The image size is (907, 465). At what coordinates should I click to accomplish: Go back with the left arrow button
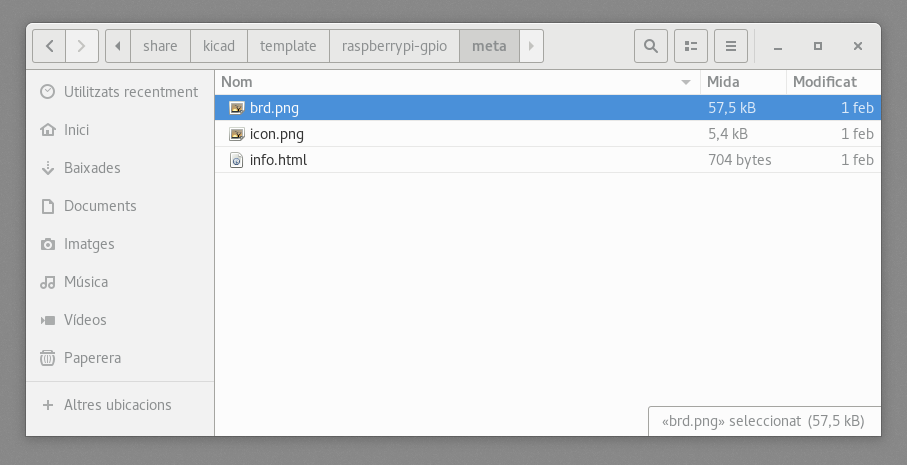coord(49,46)
